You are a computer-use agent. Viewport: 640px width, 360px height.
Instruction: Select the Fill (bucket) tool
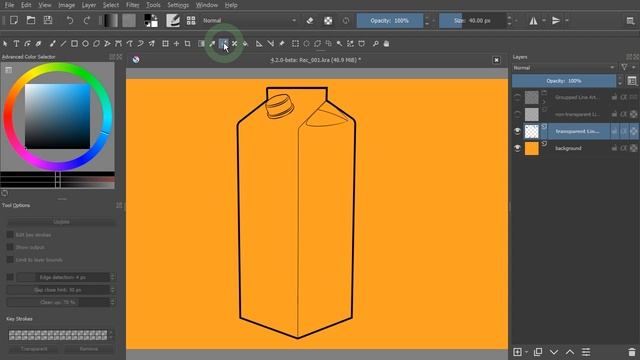(245, 44)
